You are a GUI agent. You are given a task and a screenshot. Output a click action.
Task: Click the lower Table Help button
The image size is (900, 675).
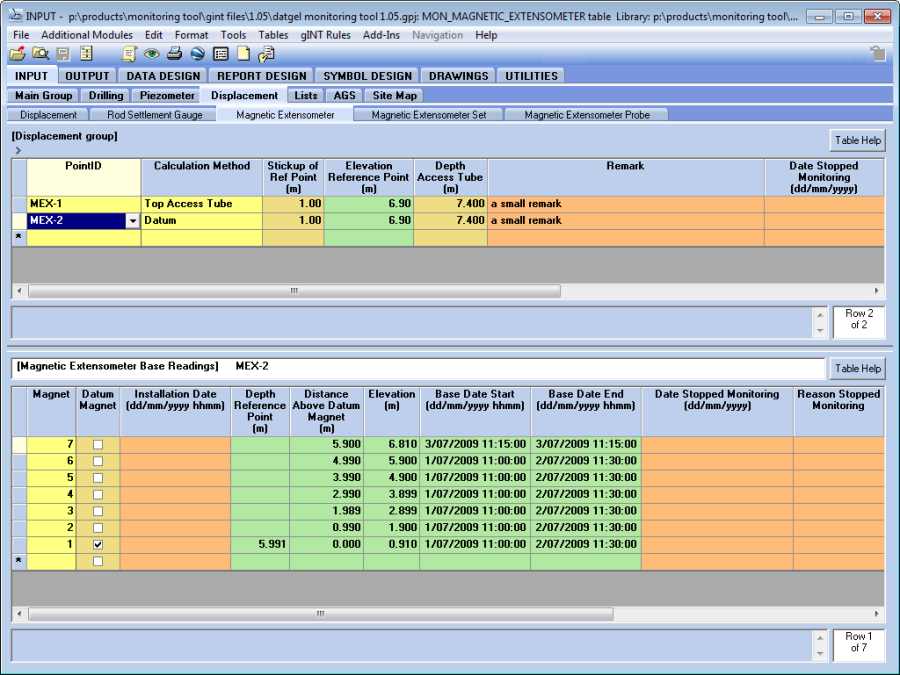pos(857,369)
